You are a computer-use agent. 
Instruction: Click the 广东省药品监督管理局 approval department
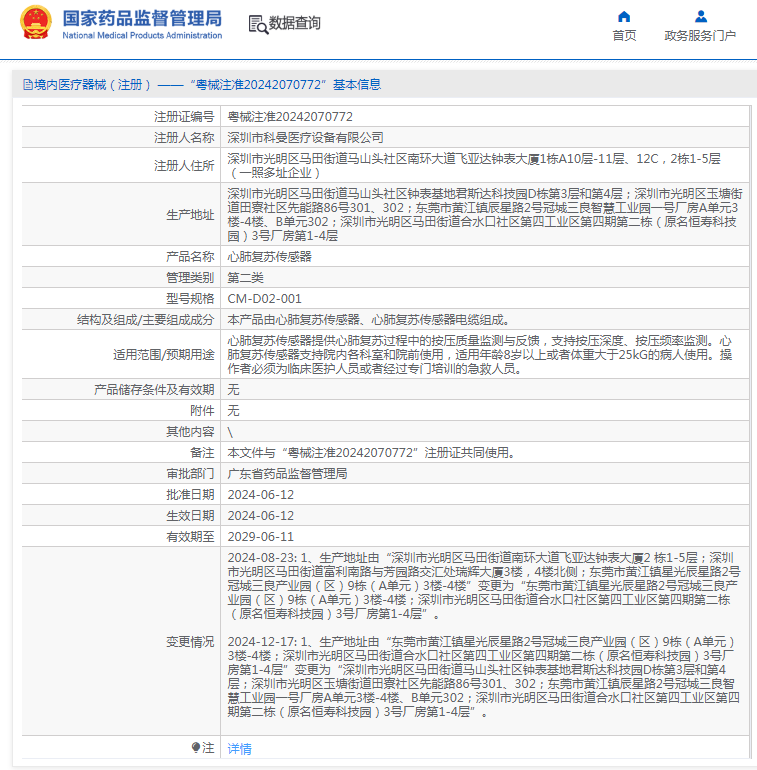click(x=288, y=474)
